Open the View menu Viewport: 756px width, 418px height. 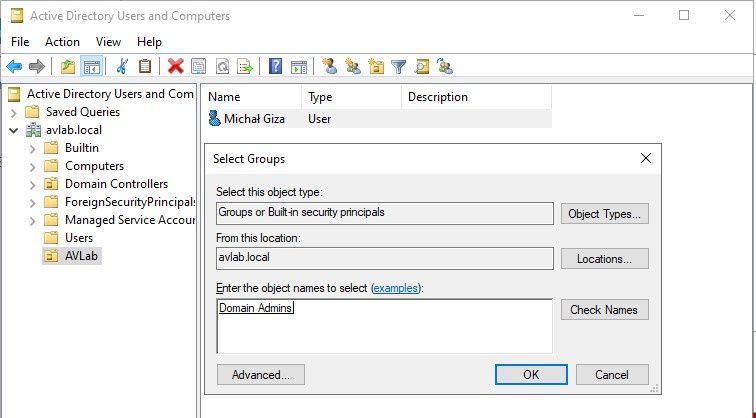pyautogui.click(x=108, y=42)
